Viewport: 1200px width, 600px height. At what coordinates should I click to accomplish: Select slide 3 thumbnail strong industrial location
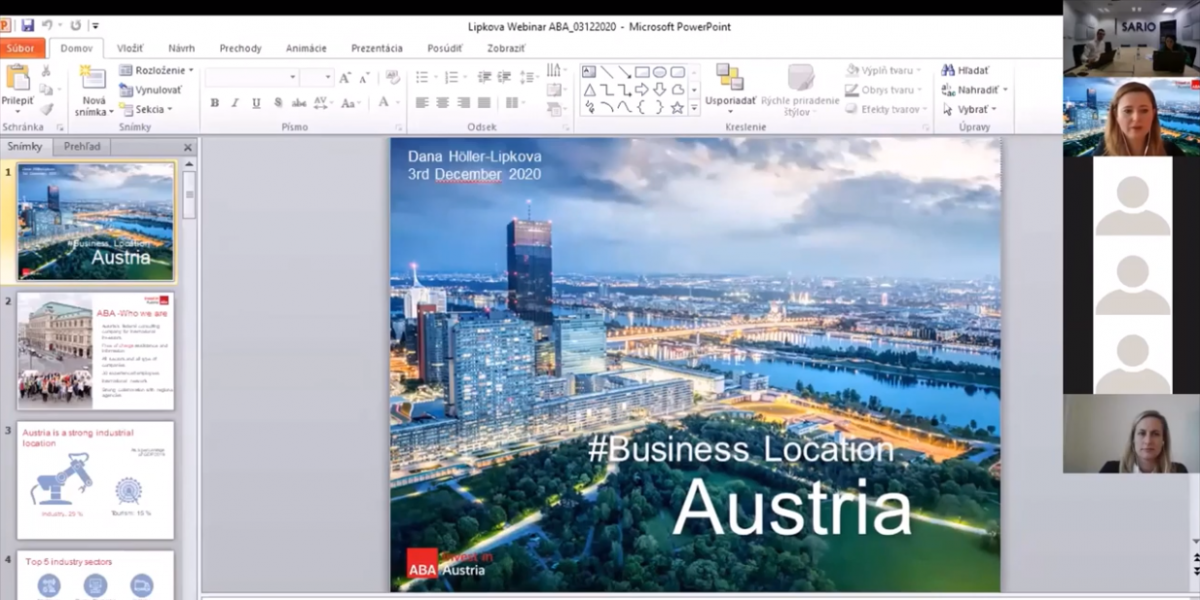pos(95,480)
